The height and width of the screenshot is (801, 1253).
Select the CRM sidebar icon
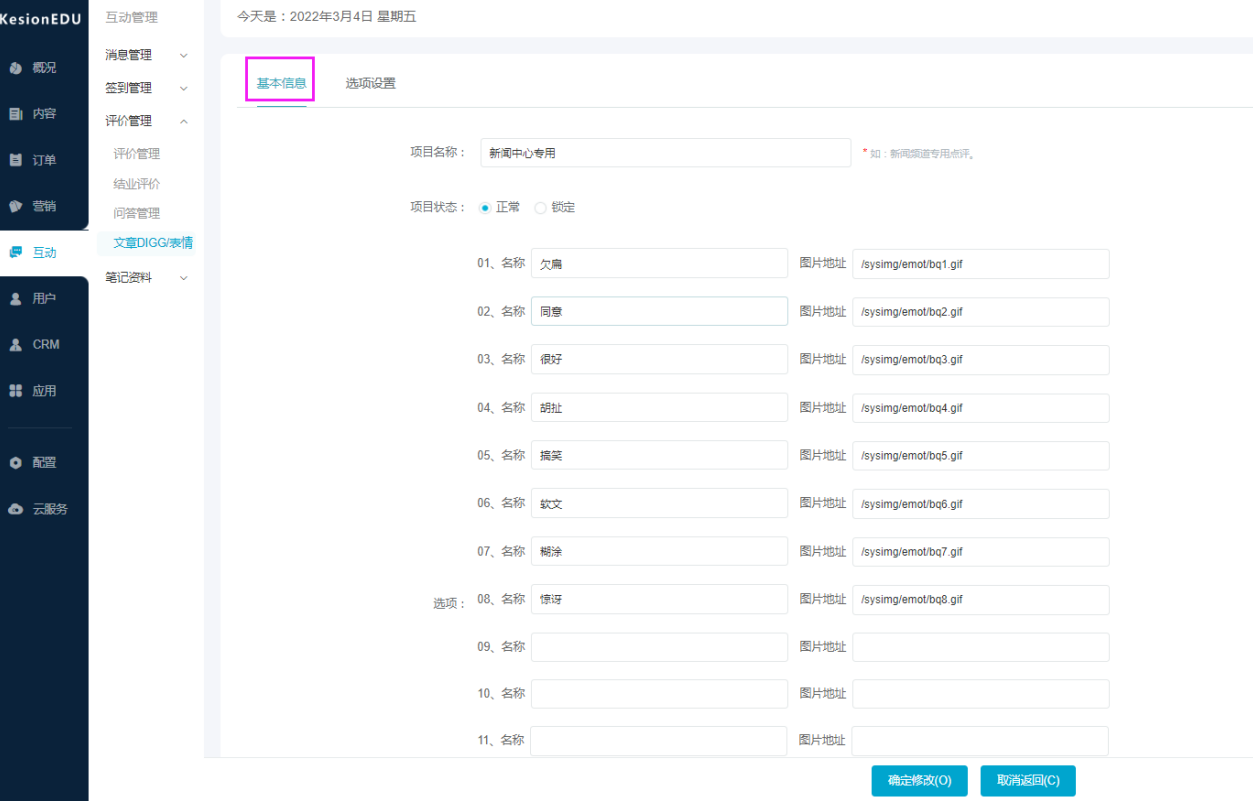[x=15, y=344]
